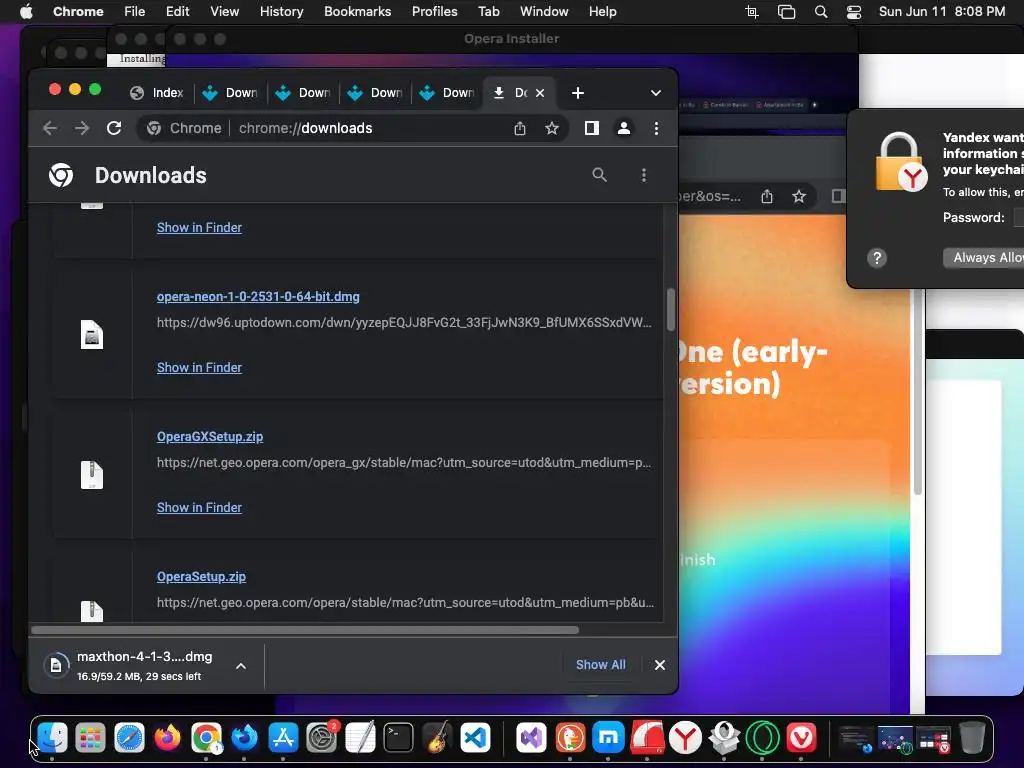Bookmark this tab with the star icon

pyautogui.click(x=552, y=128)
